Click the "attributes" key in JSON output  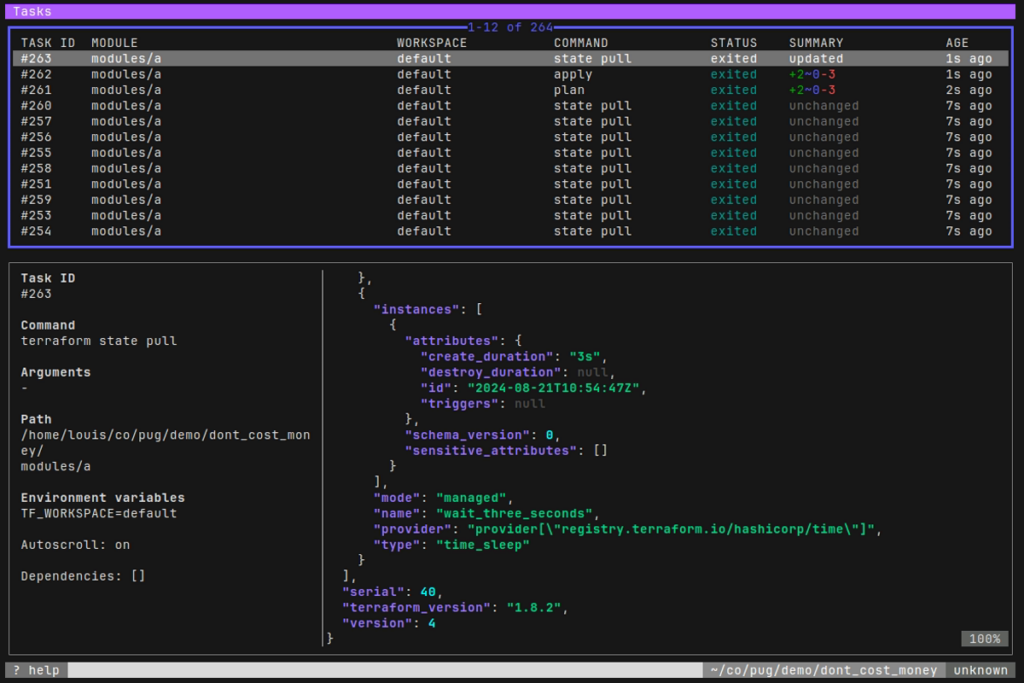coord(453,340)
